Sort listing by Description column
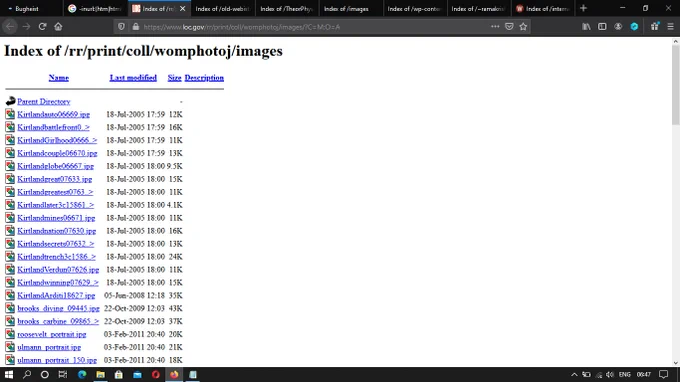Screen dimensions: 680x382 tap(204, 78)
